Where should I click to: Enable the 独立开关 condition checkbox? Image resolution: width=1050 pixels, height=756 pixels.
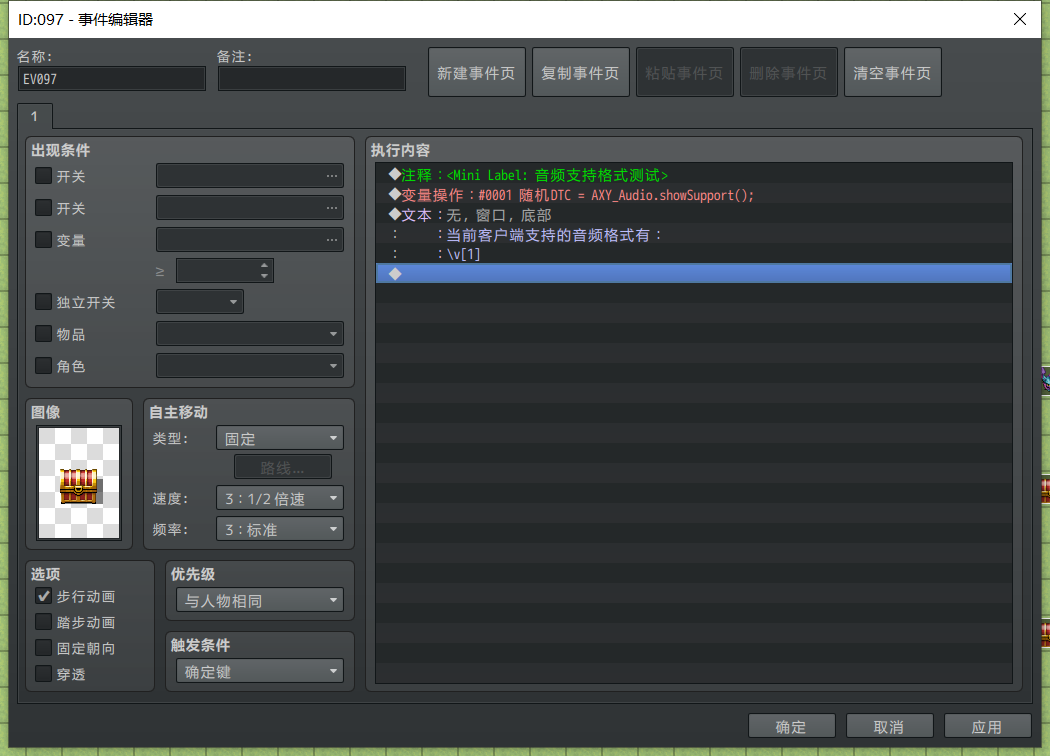[x=44, y=301]
